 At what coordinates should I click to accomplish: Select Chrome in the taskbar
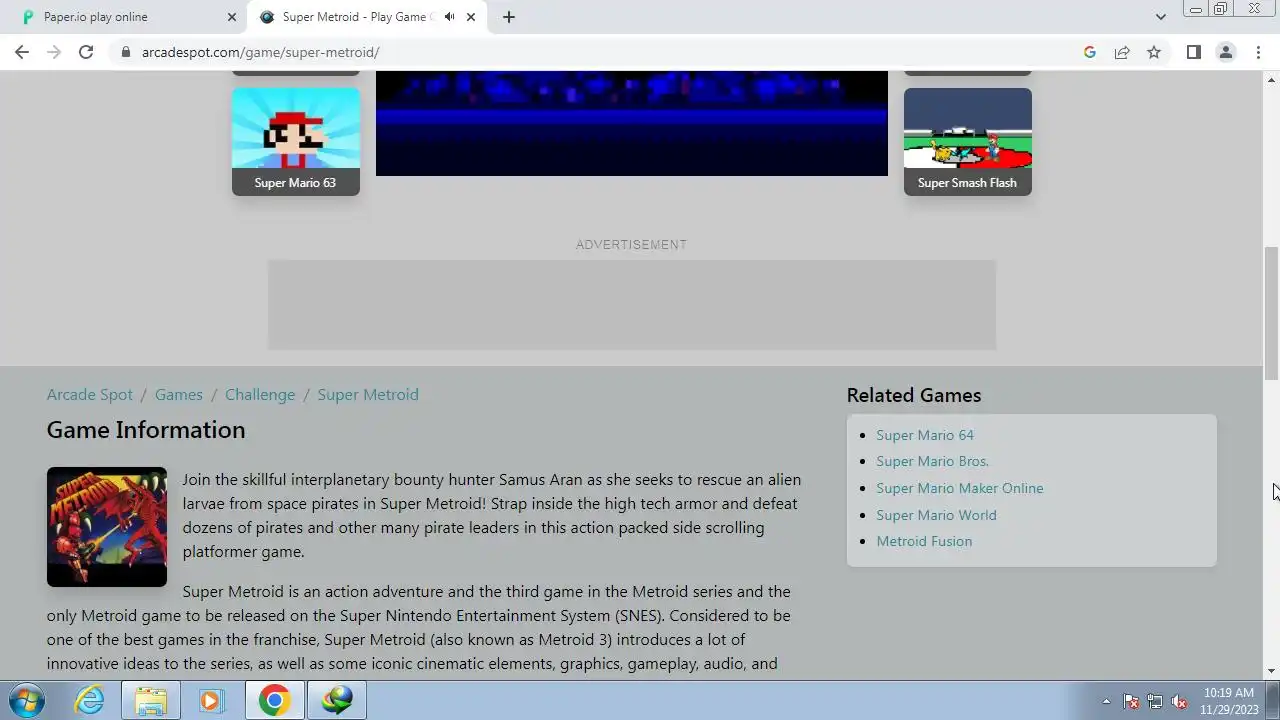pos(274,700)
